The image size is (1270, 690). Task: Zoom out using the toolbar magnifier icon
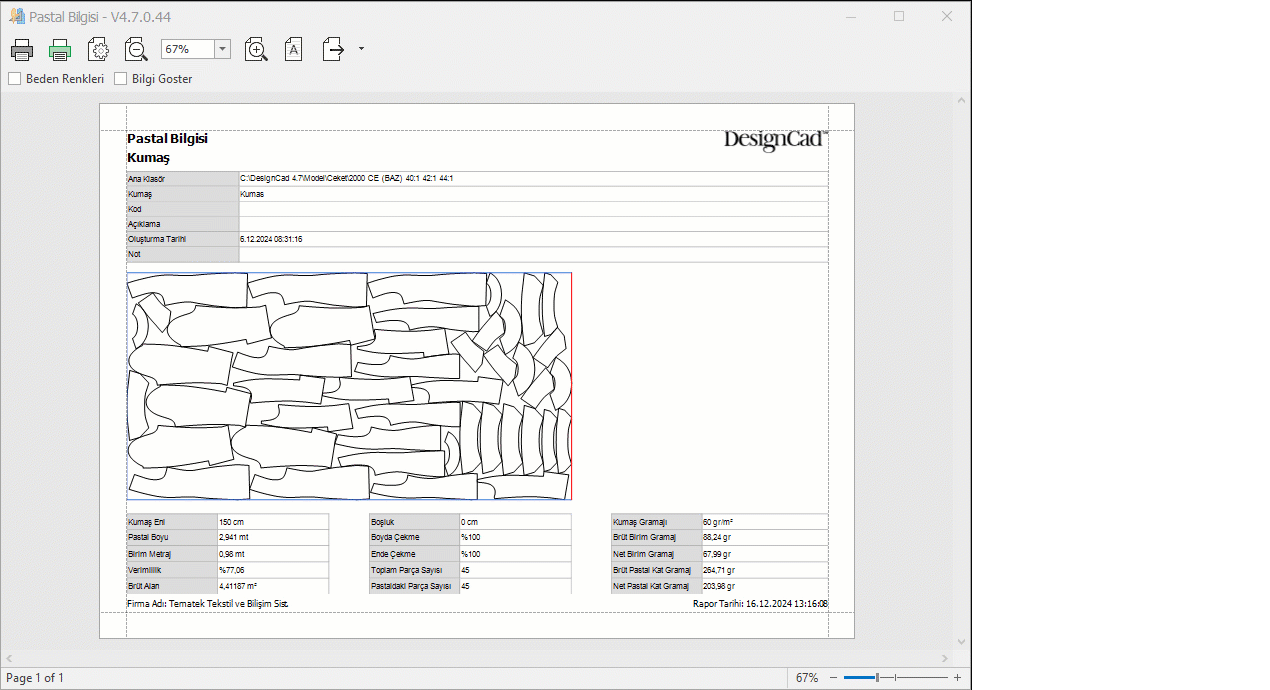tap(136, 50)
